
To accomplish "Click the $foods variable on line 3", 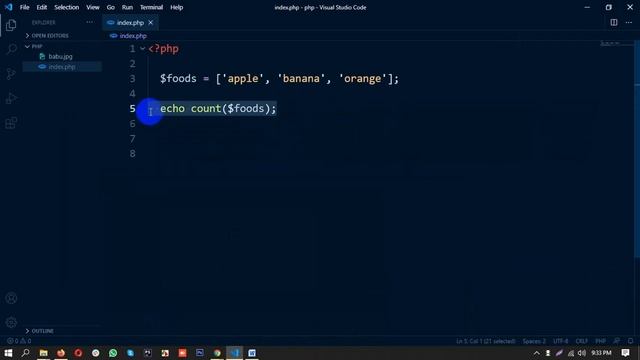I will (x=178, y=78).
